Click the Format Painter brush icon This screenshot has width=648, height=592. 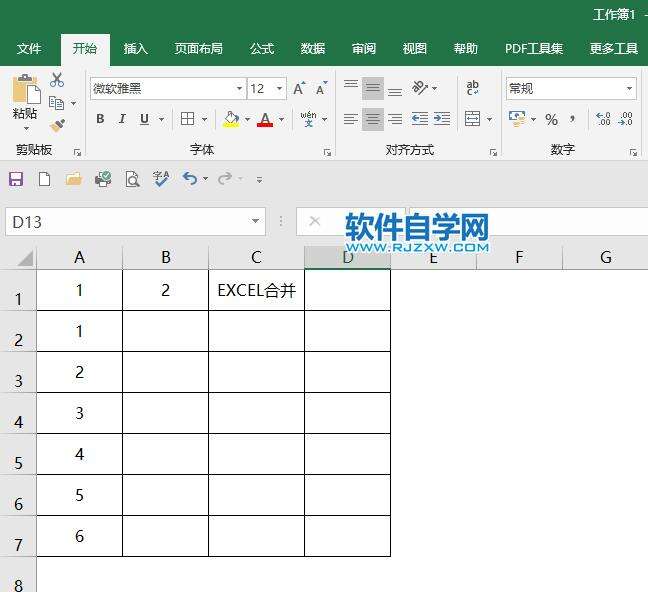tap(57, 125)
